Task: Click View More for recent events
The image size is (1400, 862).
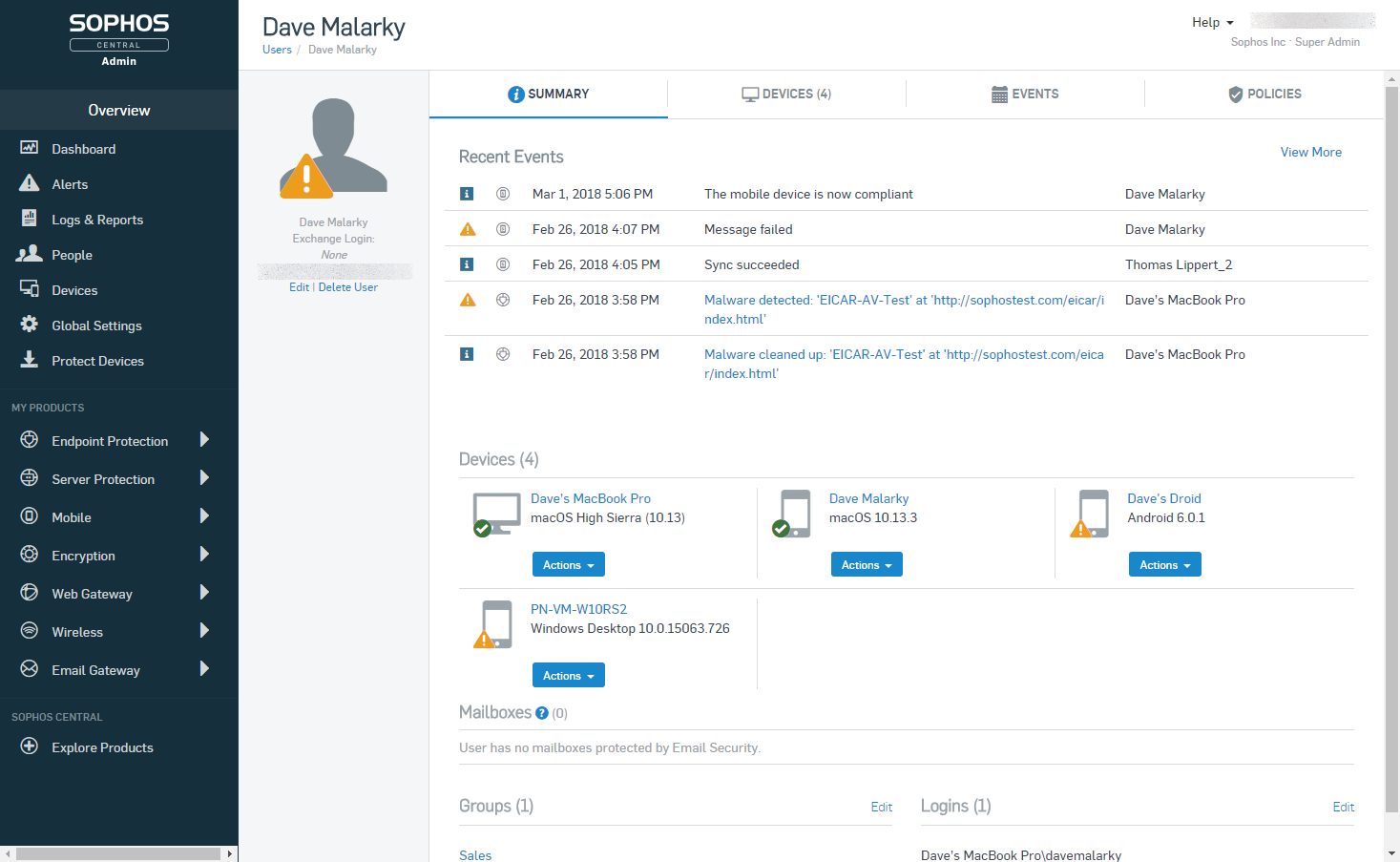Action: click(1310, 152)
